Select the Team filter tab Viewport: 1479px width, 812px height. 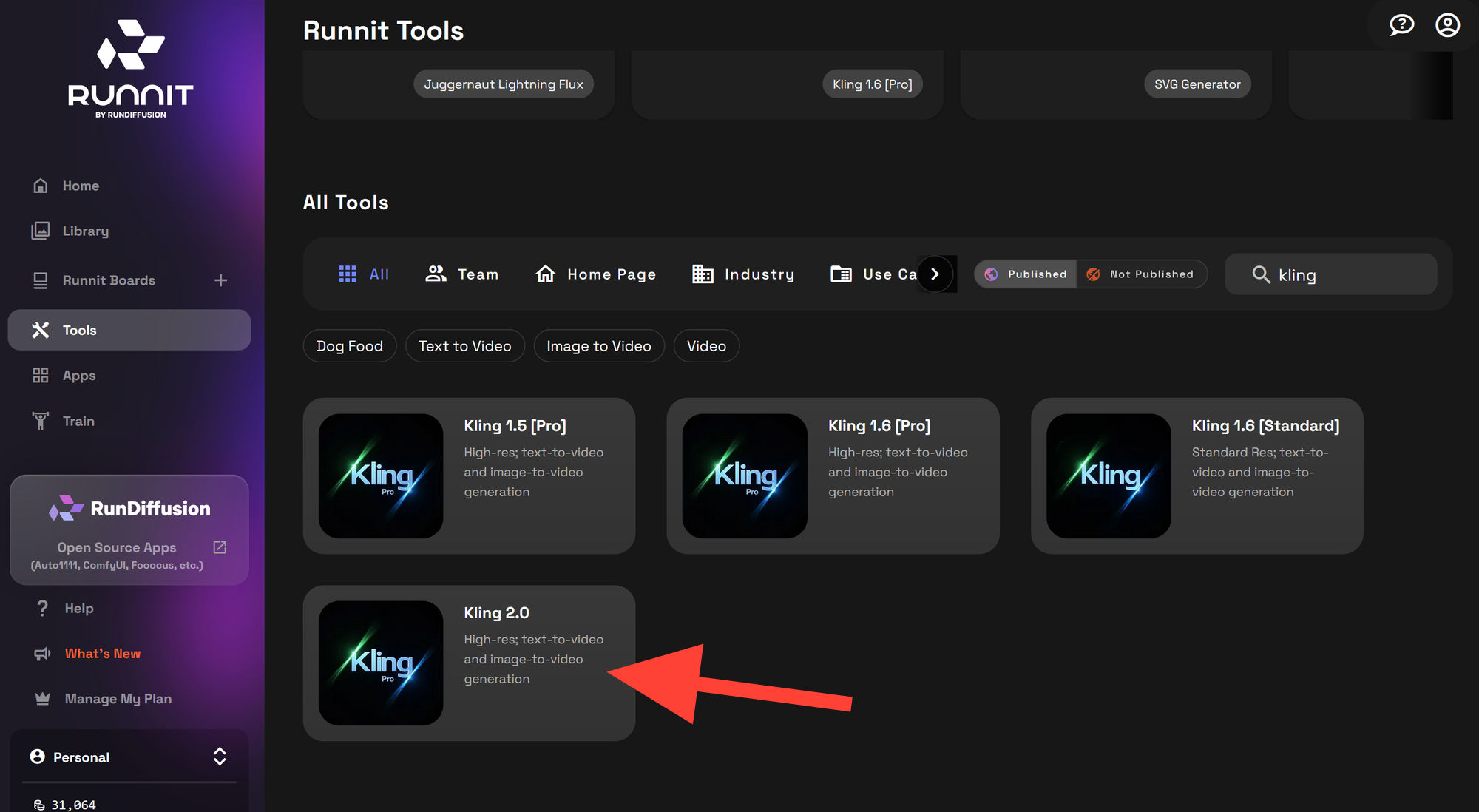[462, 274]
